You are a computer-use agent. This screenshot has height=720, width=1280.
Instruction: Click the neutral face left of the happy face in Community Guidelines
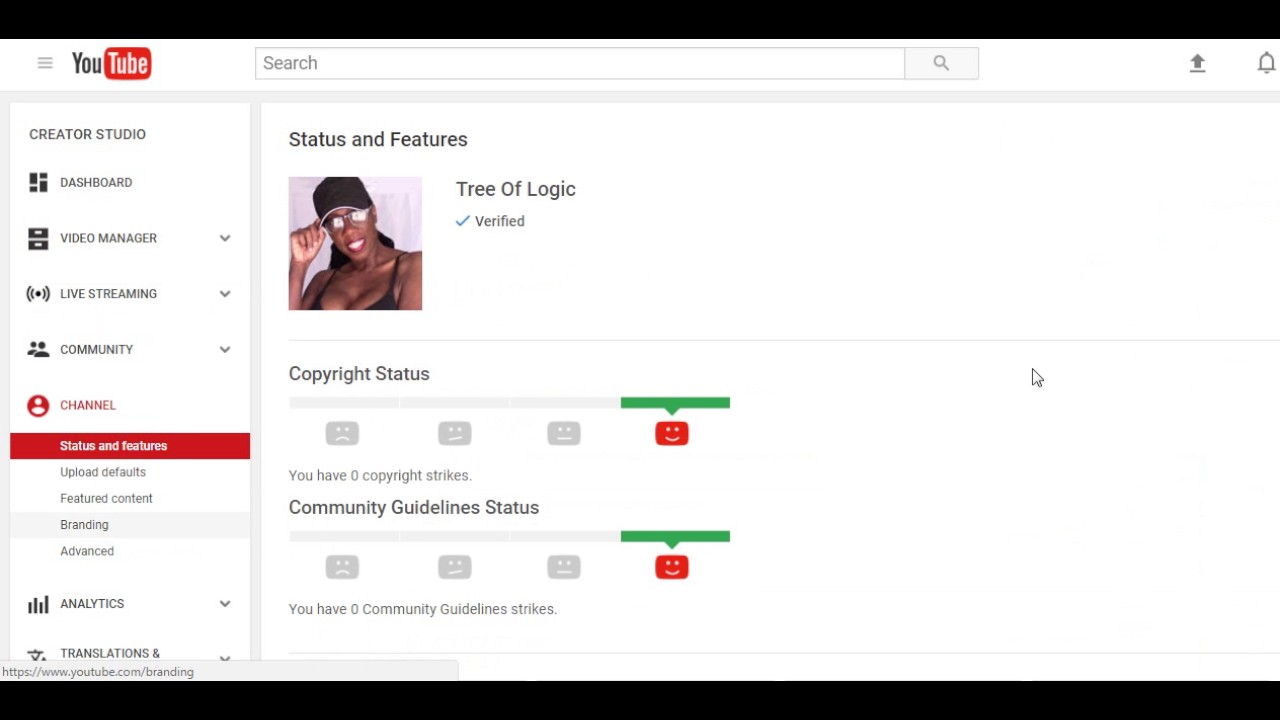click(x=564, y=567)
